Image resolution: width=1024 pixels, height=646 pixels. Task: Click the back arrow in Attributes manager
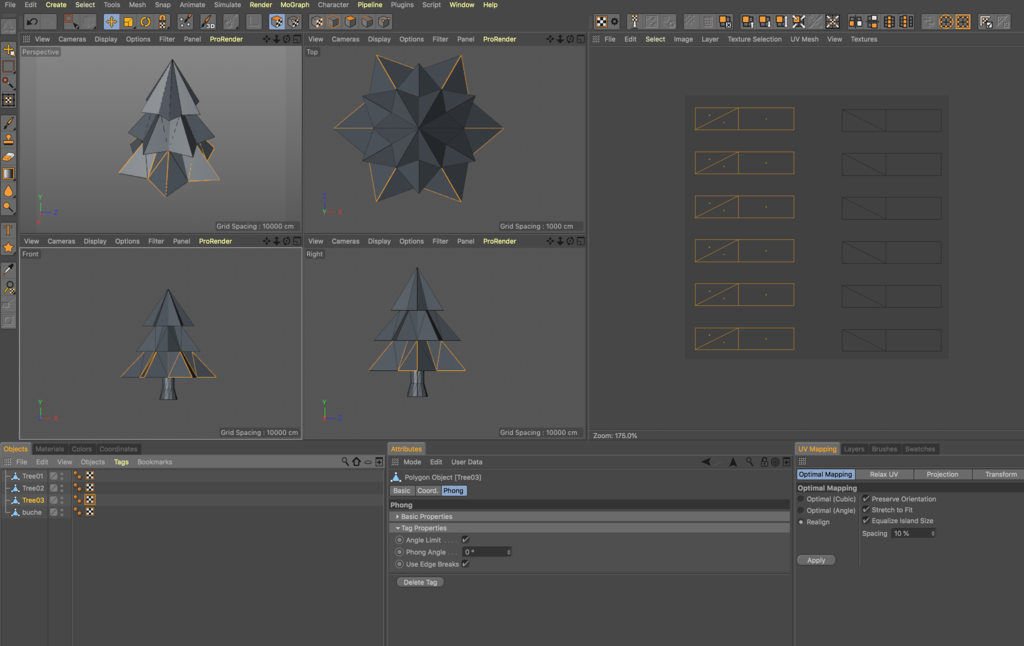click(x=706, y=462)
